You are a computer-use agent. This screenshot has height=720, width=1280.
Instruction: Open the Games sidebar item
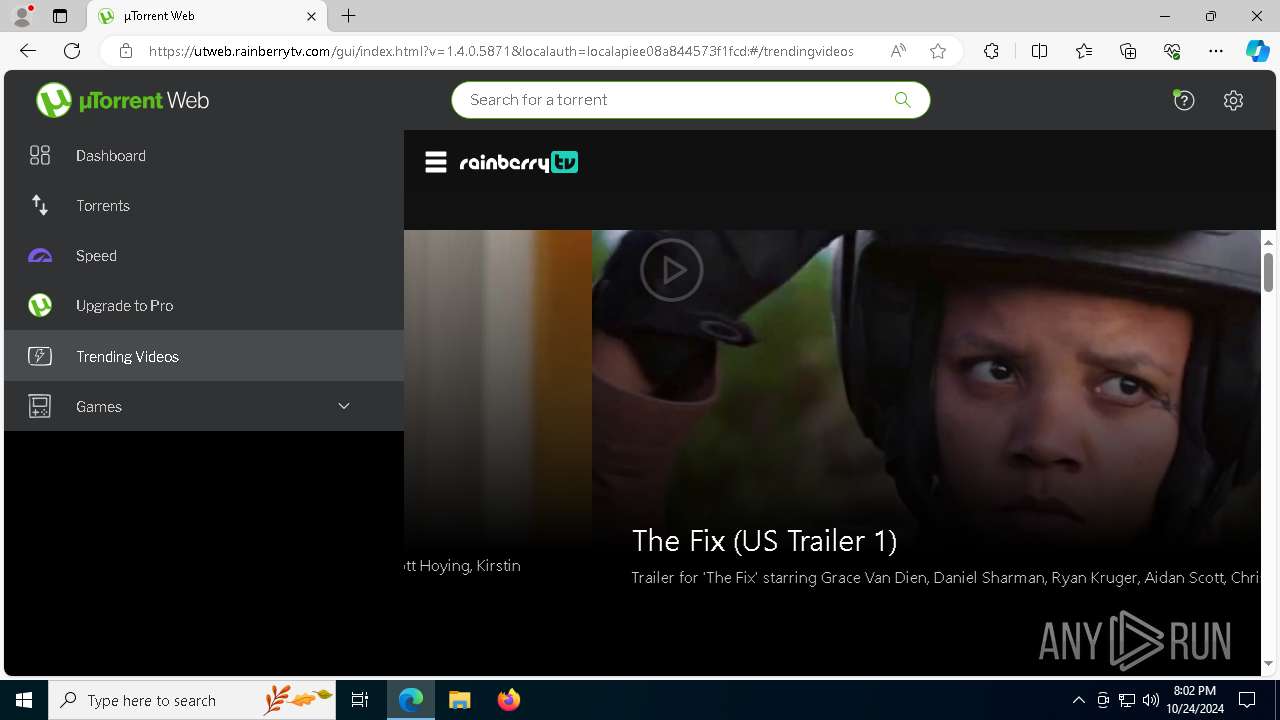pyautogui.click(x=204, y=406)
